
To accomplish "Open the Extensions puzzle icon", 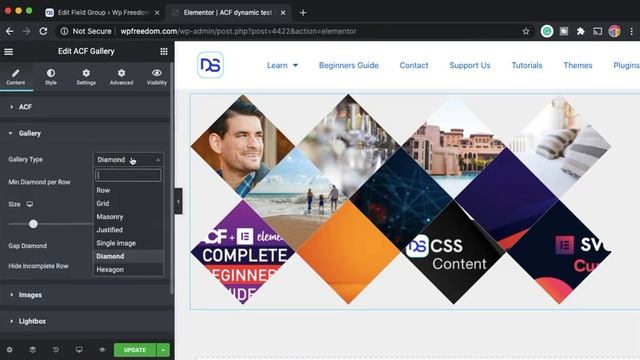I will [580, 31].
